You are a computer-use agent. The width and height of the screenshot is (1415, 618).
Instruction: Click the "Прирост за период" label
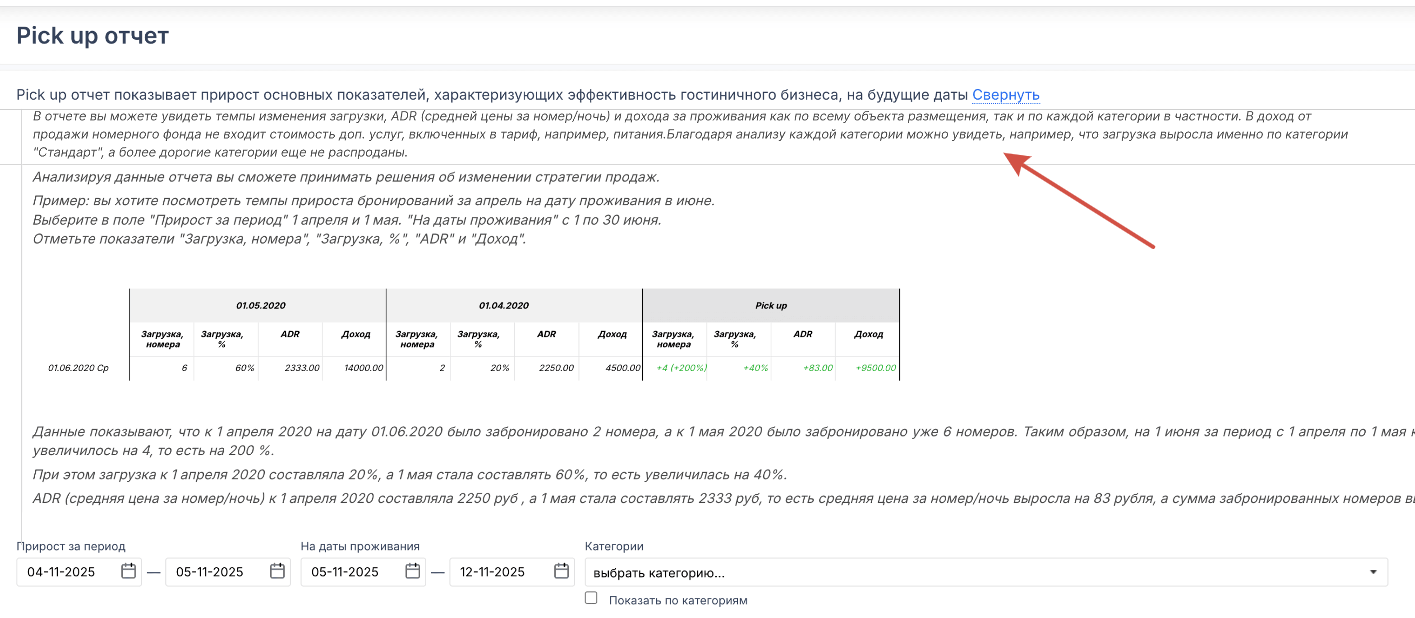pyautogui.click(x=71, y=546)
